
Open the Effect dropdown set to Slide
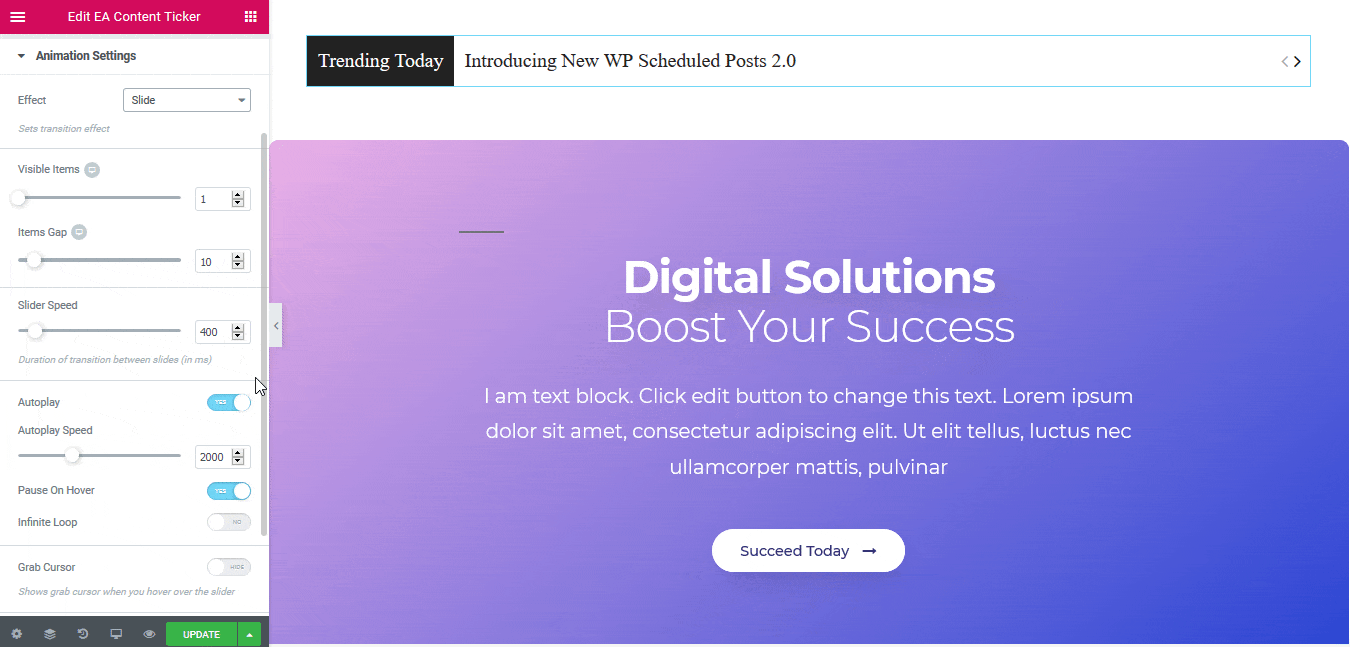pyautogui.click(x=187, y=100)
